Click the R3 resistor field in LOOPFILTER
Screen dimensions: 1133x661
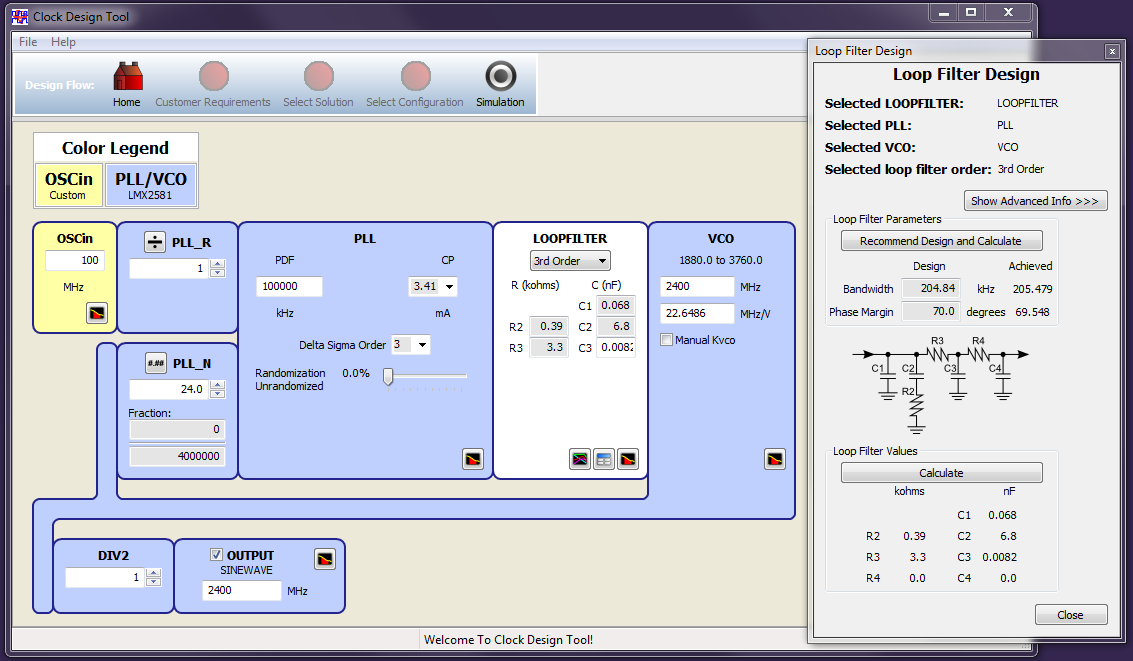coord(548,347)
